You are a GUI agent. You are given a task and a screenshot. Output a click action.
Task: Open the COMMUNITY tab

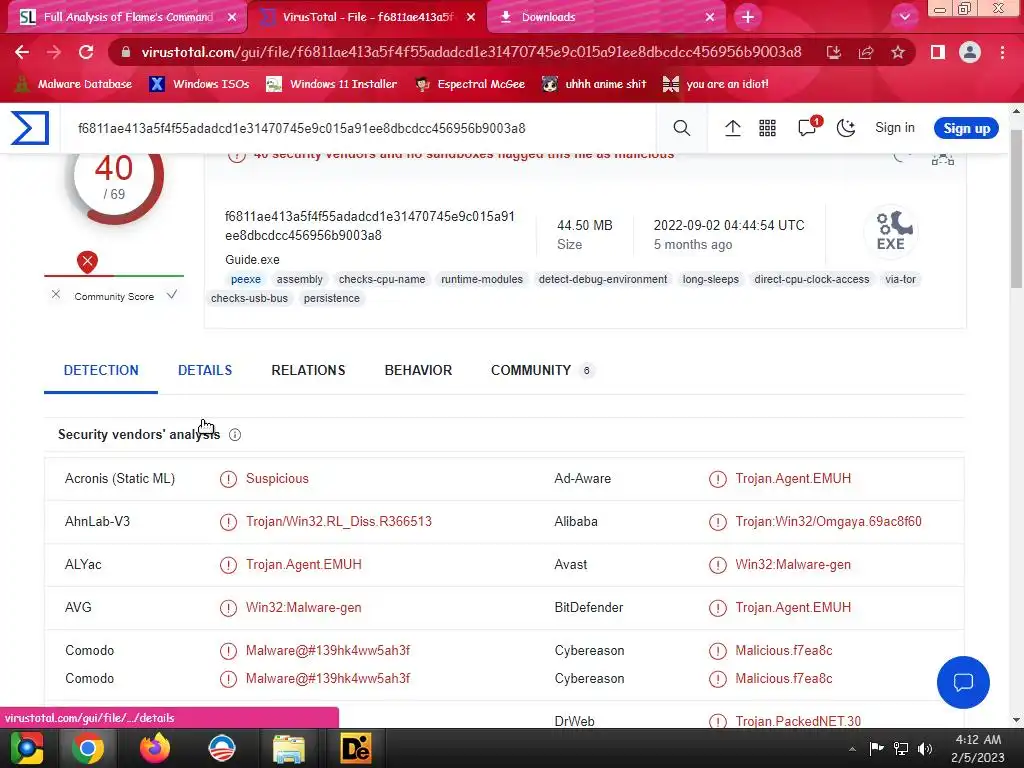542,370
